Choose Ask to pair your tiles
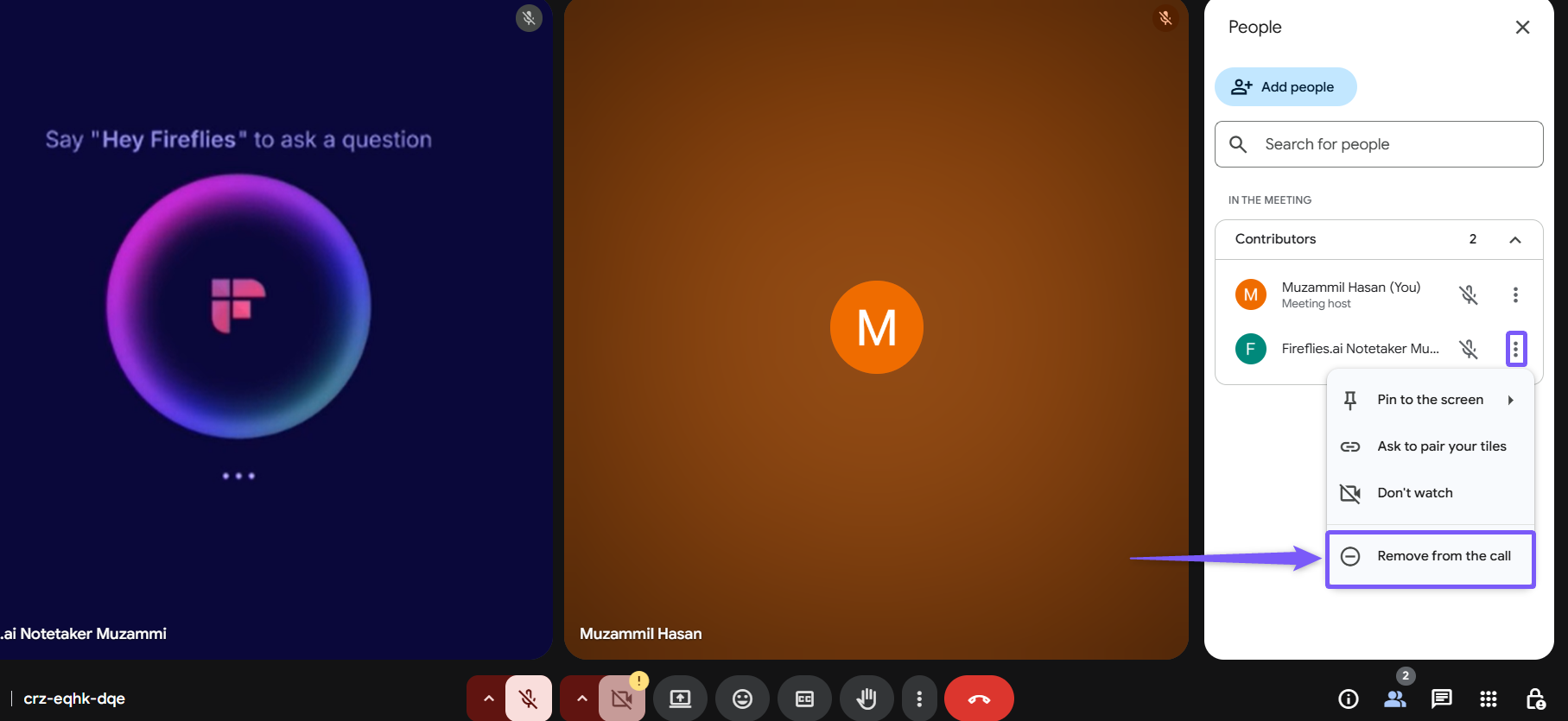Screen dimensions: 1568x721 click(x=1431, y=446)
